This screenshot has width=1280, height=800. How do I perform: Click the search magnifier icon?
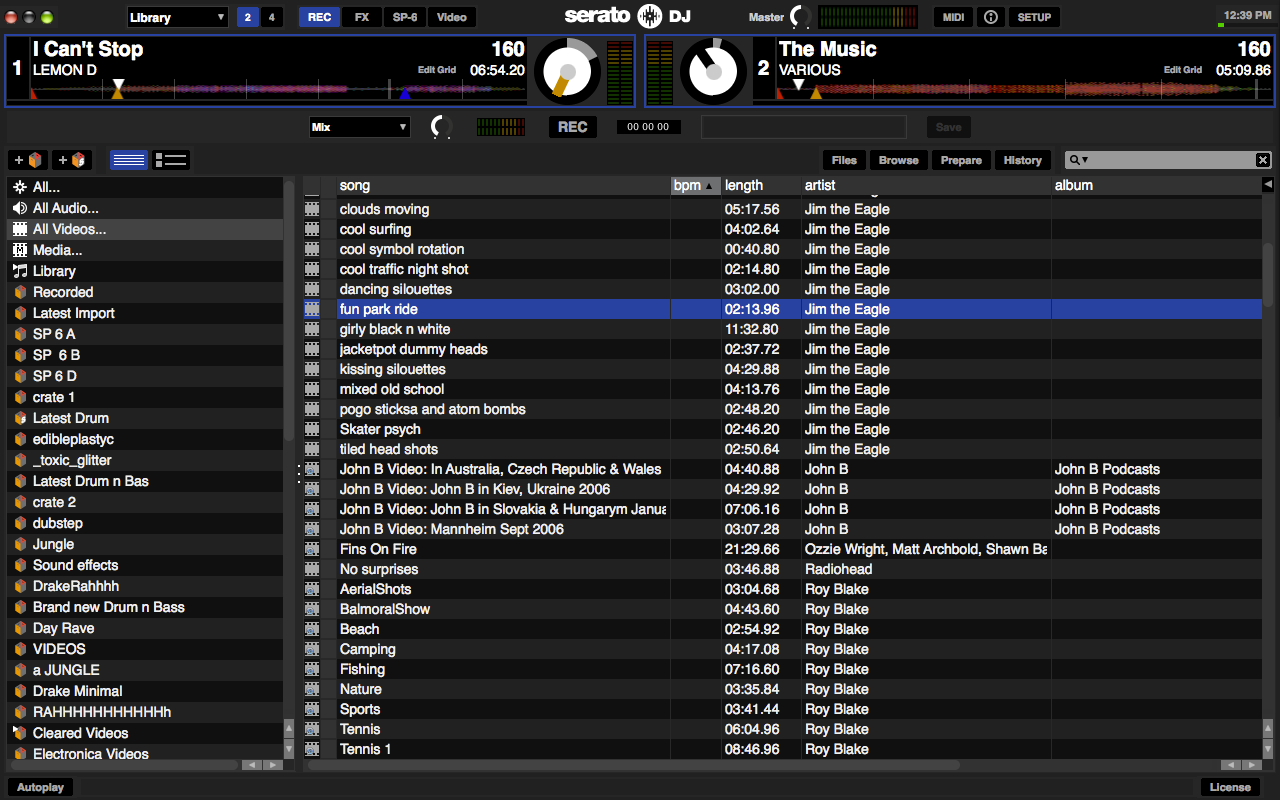tap(1073, 160)
